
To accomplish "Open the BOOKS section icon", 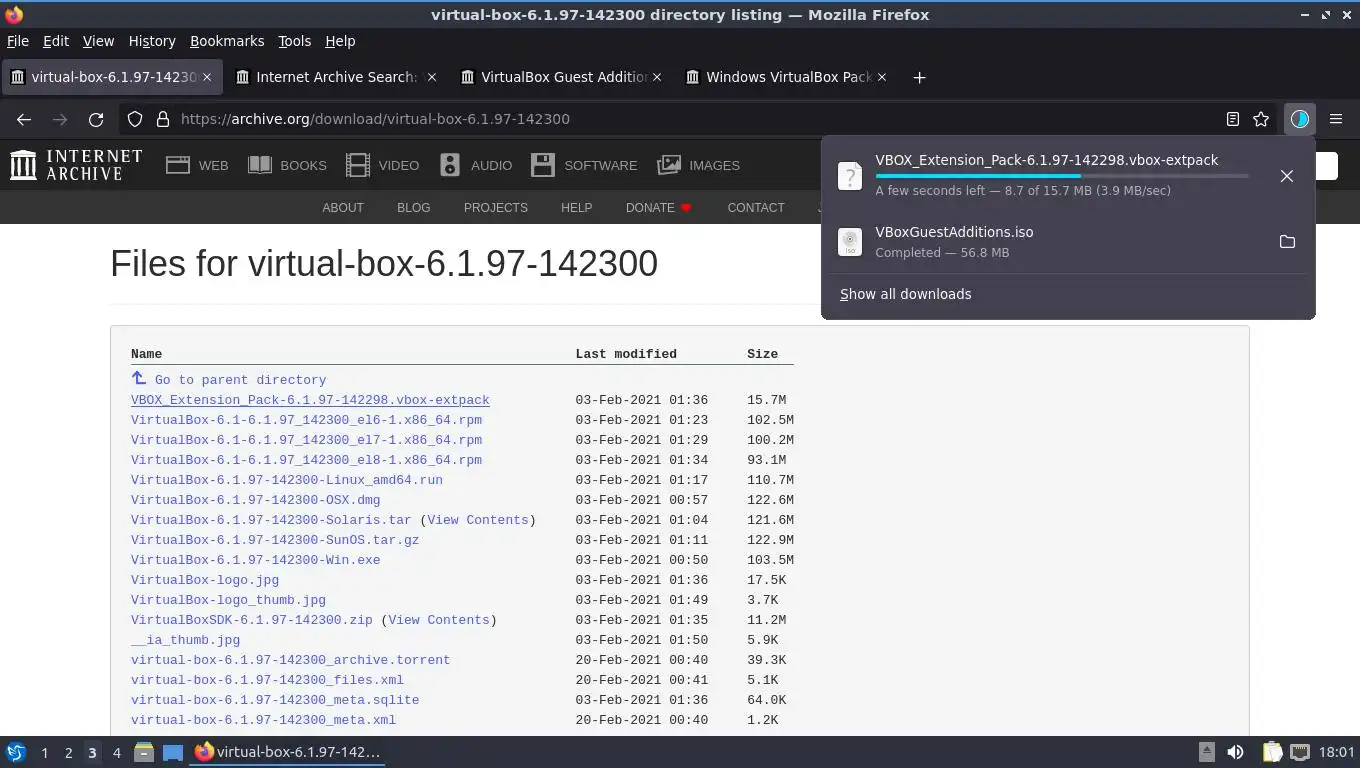I will tap(260, 165).
